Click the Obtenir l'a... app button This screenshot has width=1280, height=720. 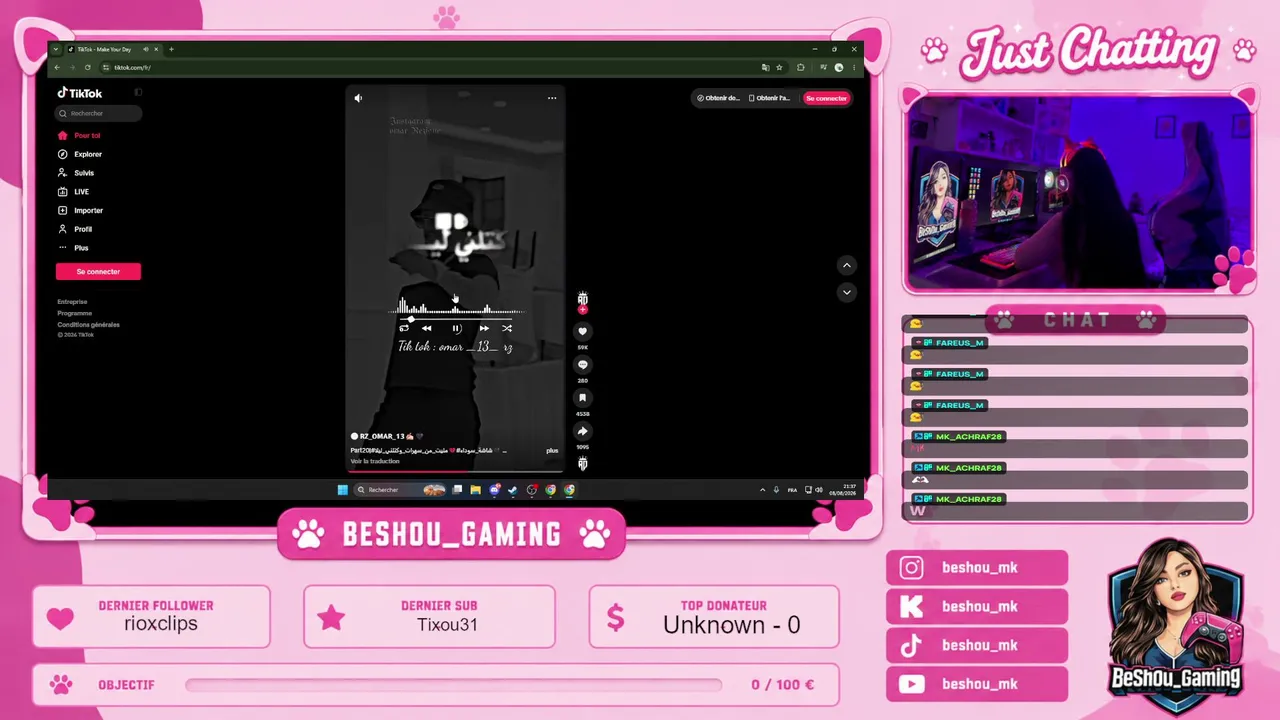(x=771, y=98)
